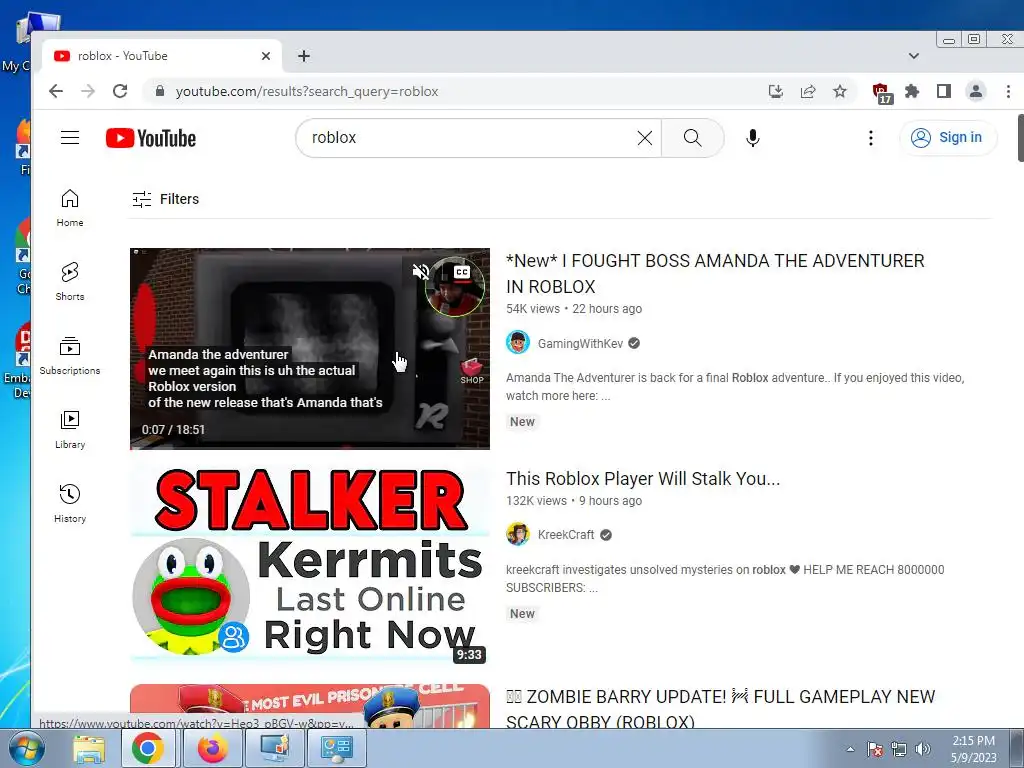Launch Firefox from taskbar
Screen dimensions: 1024x768
pyautogui.click(x=212, y=748)
